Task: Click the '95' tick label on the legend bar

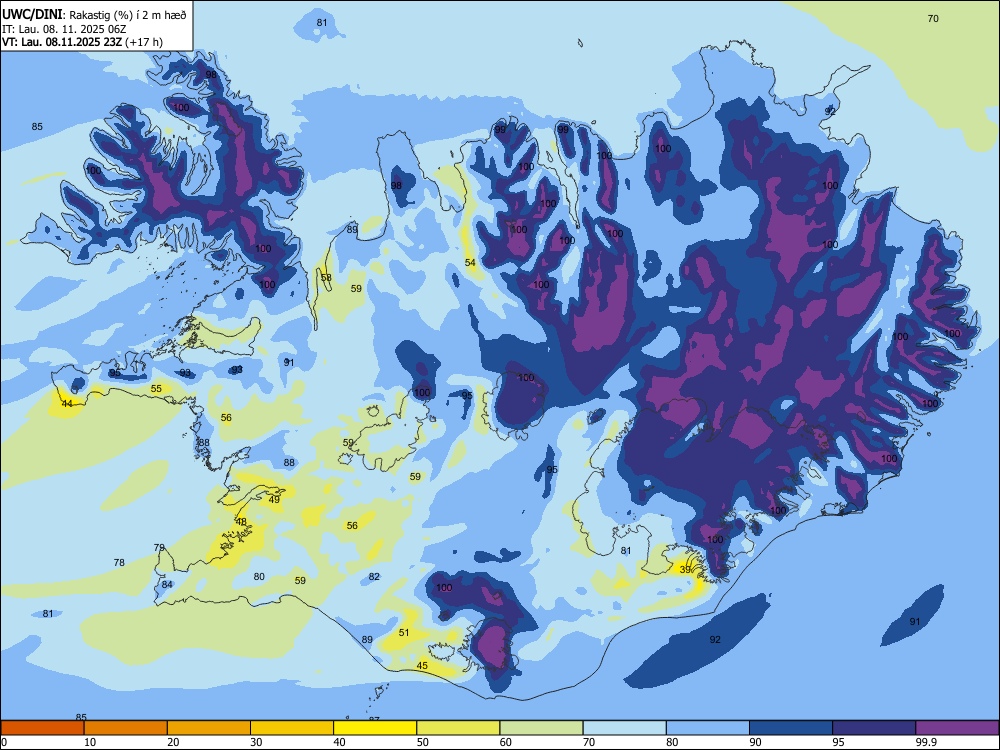Action: (838, 742)
